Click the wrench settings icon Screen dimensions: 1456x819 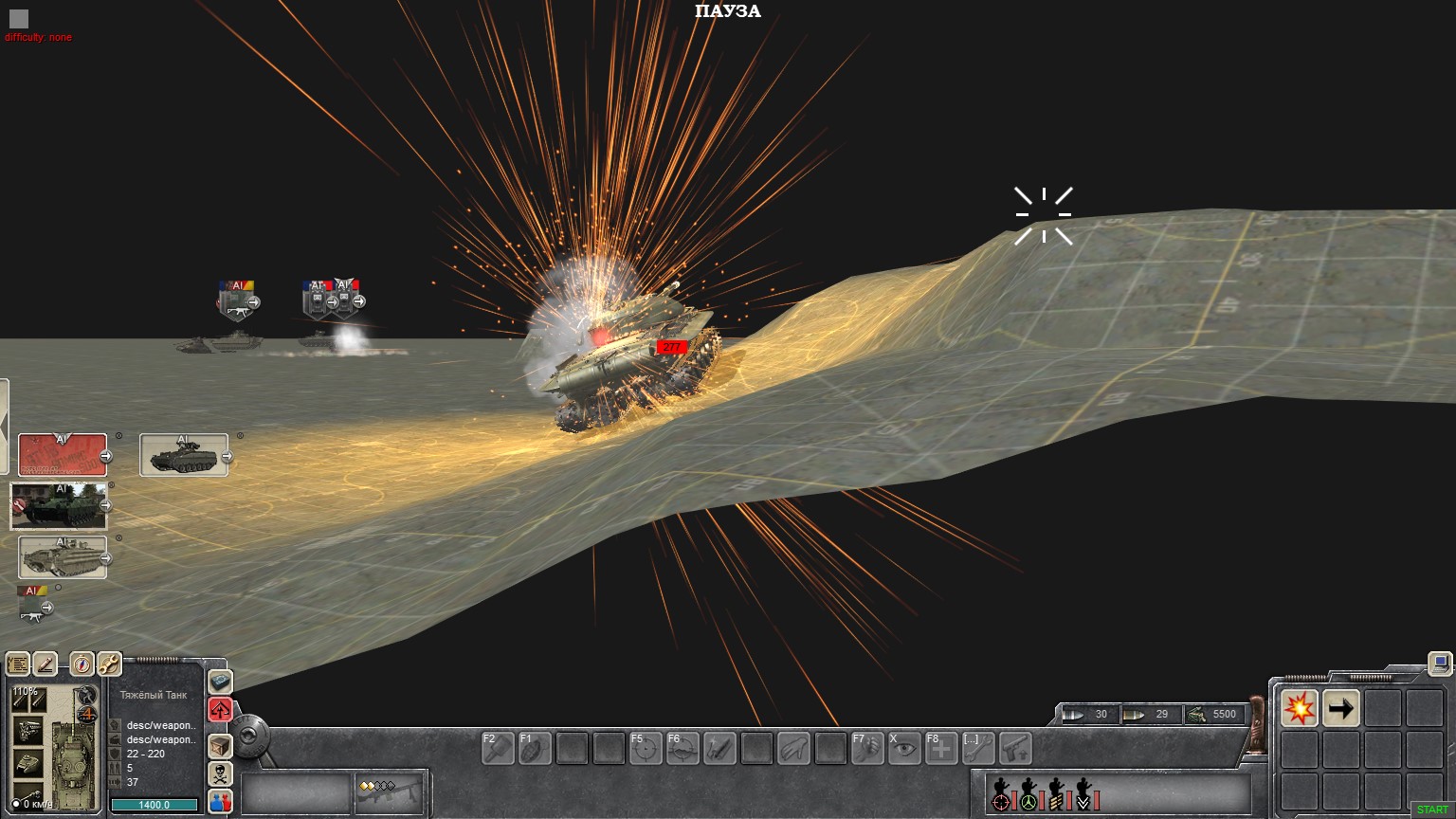pos(109,664)
